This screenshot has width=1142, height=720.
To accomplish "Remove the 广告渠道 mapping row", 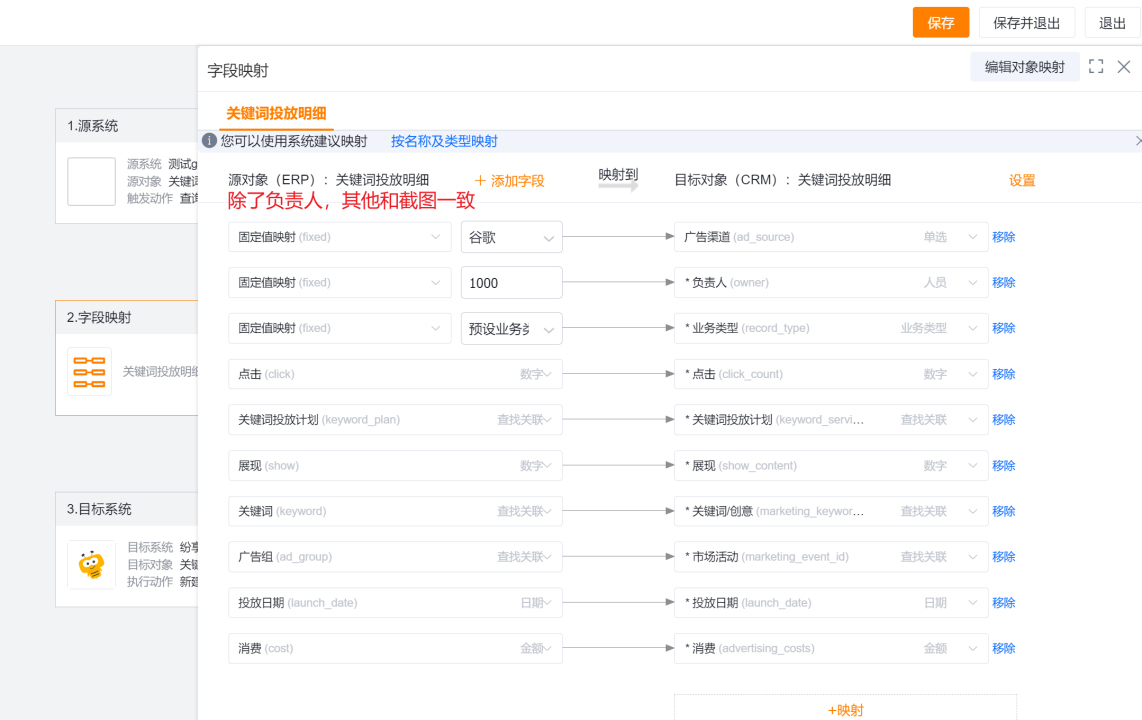I will [1003, 237].
